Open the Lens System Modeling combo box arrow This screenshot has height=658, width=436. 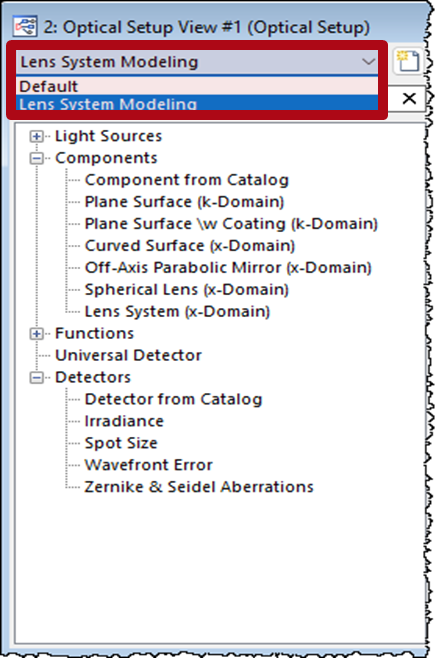[368, 62]
